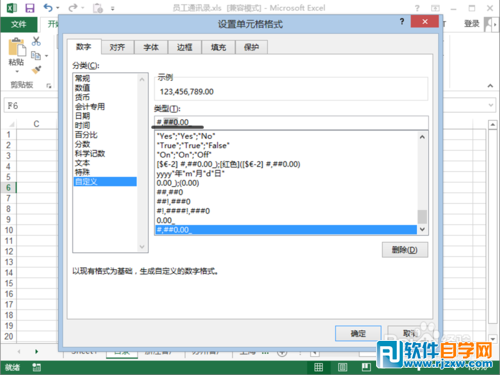Select 自定义 category
This screenshot has height=375, width=500.
point(105,182)
